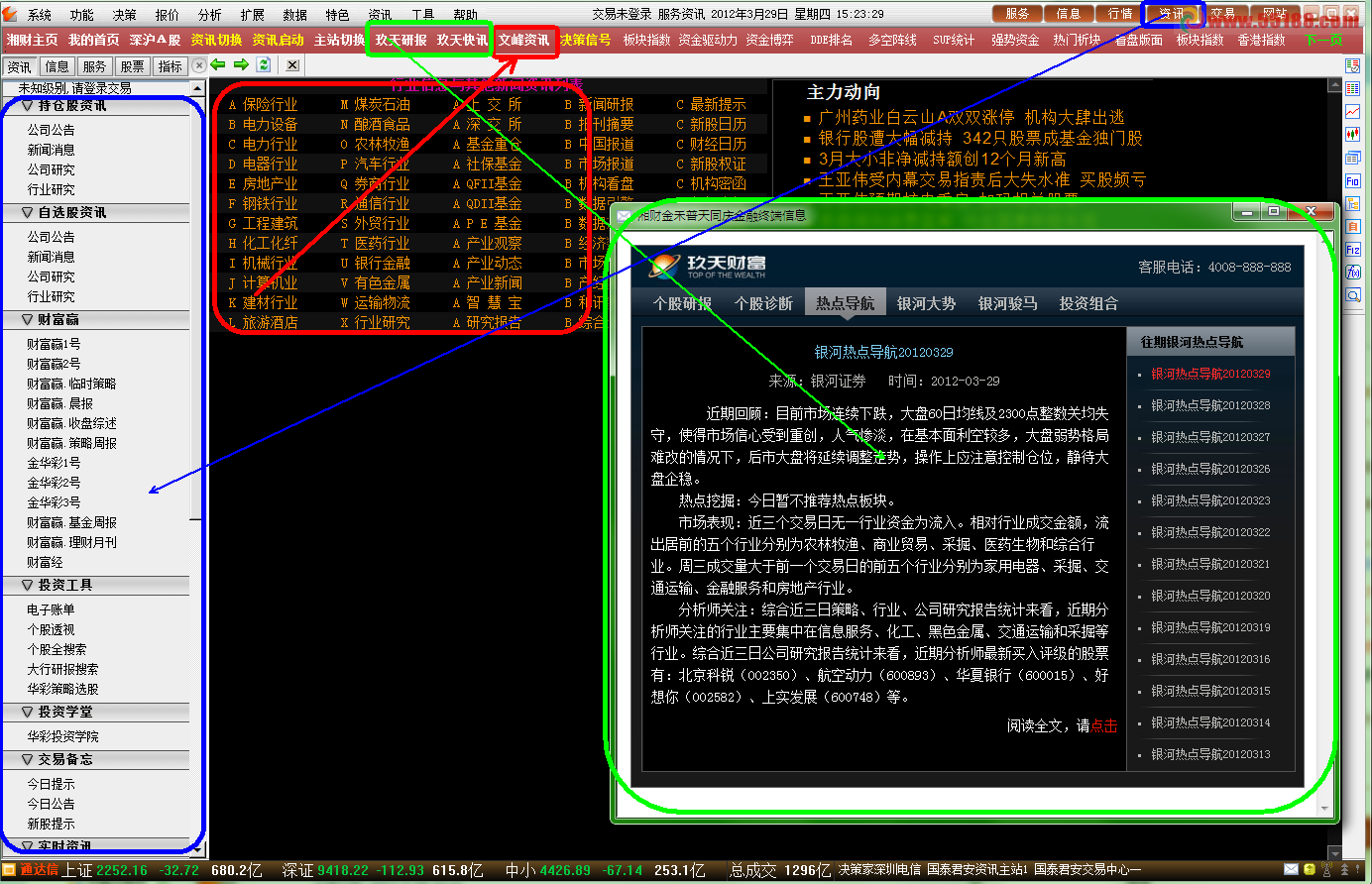Click the F12 icon in right sidebar

(1353, 250)
